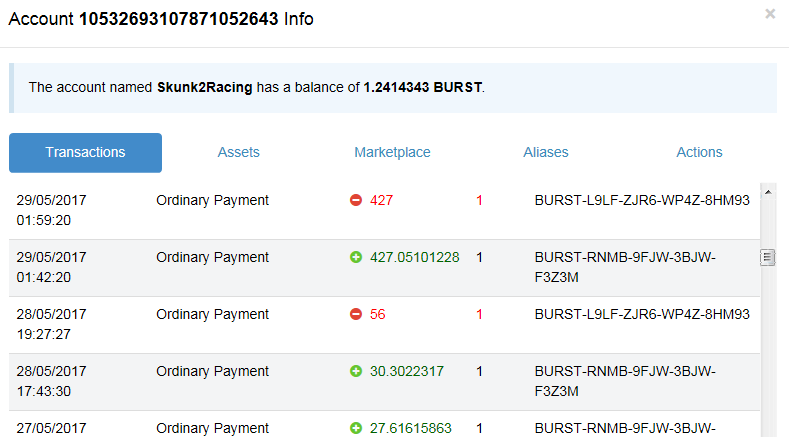Click the red fee 1 in the 427 row
Screen dimensions: 789x437
coord(480,200)
